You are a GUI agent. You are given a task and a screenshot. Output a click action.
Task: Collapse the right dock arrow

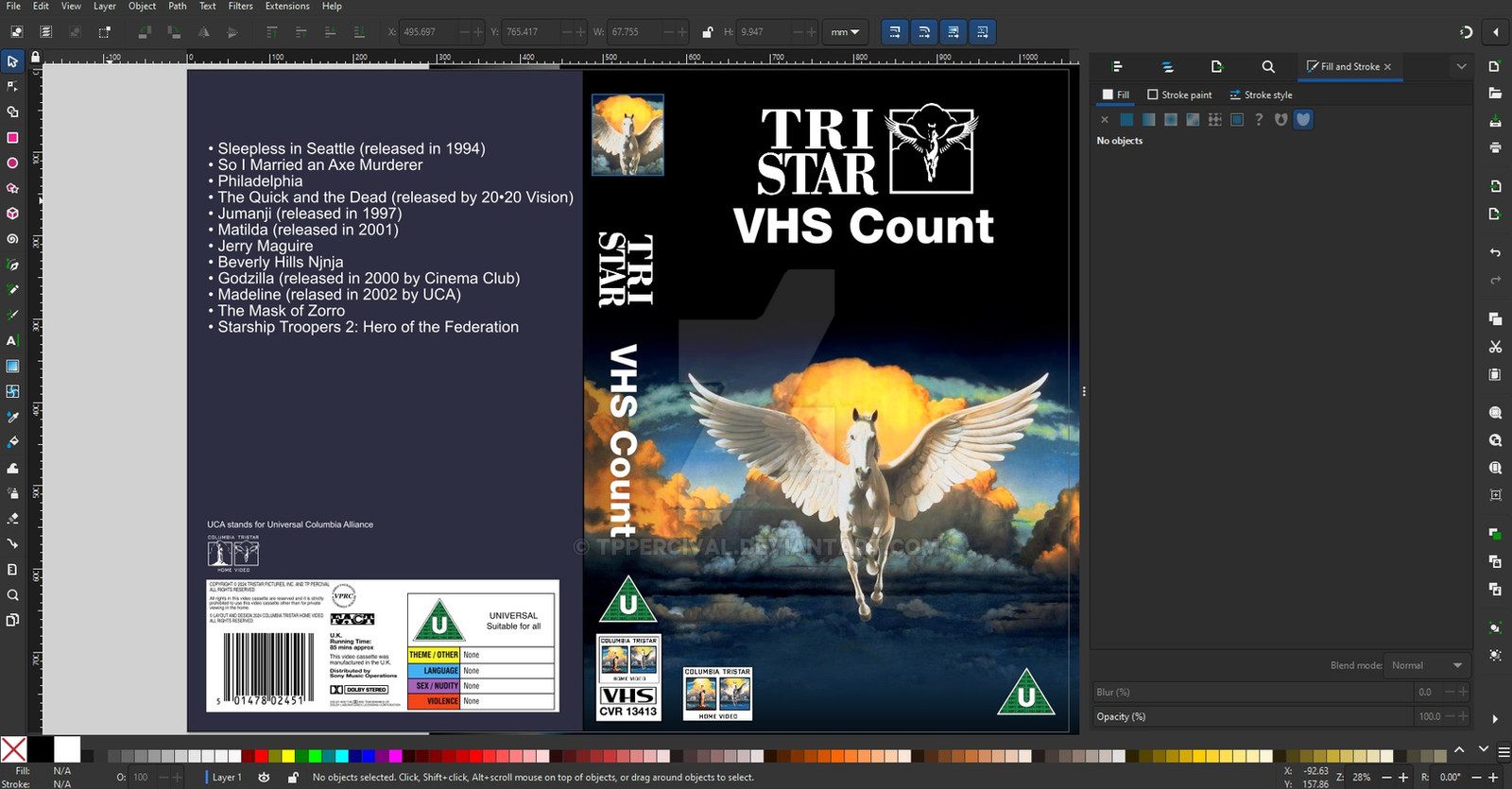[x=1495, y=32]
